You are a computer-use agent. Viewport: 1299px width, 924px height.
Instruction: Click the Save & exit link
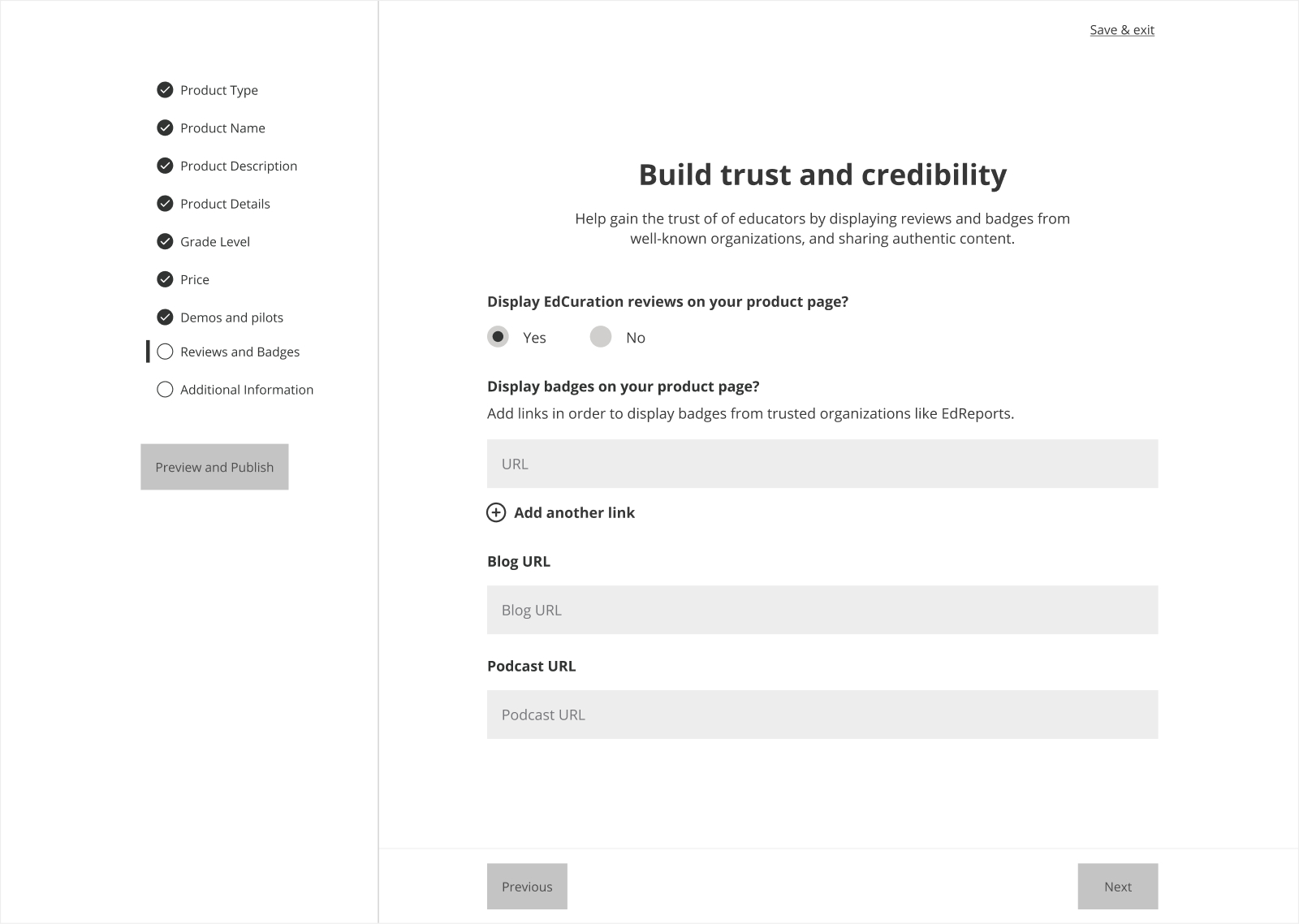pyautogui.click(x=1121, y=30)
